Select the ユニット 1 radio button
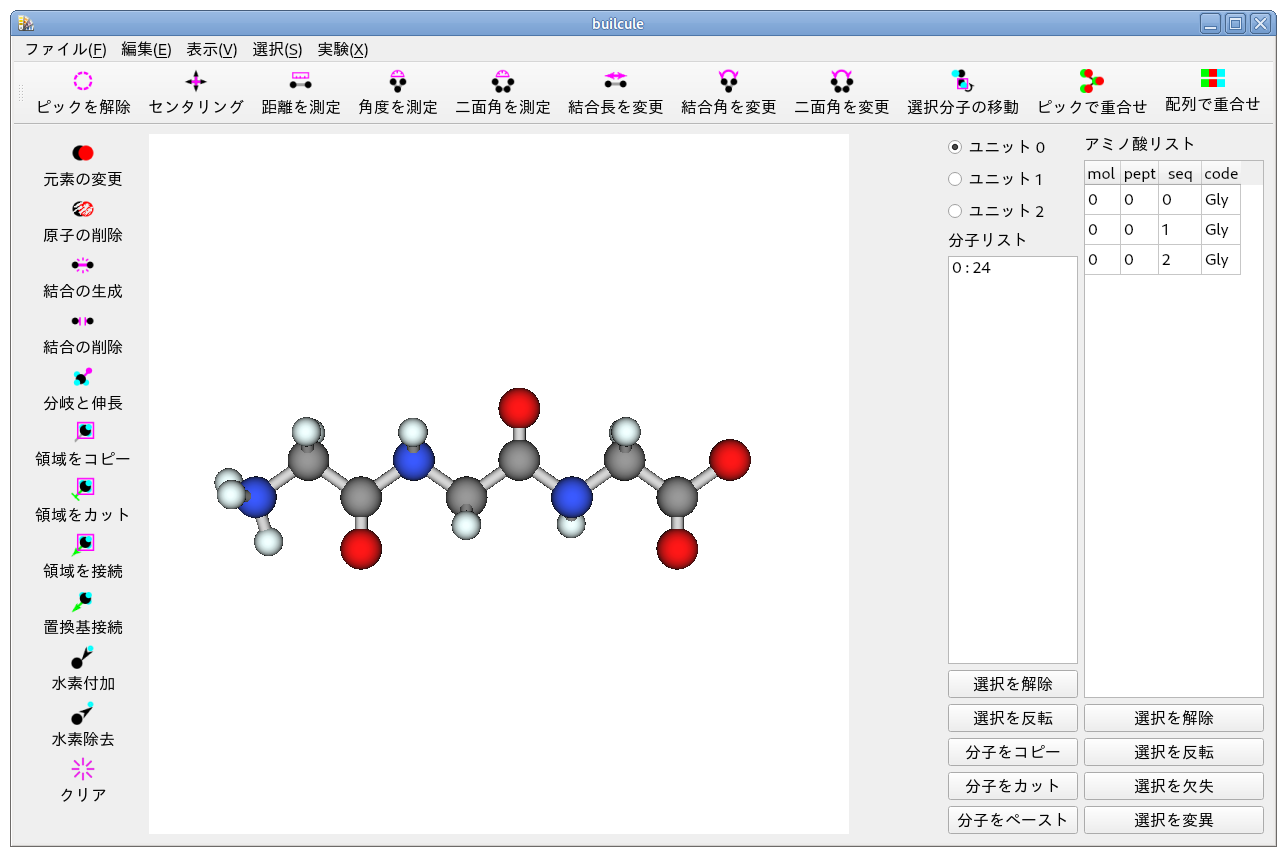The height and width of the screenshot is (857, 1287). point(955,179)
